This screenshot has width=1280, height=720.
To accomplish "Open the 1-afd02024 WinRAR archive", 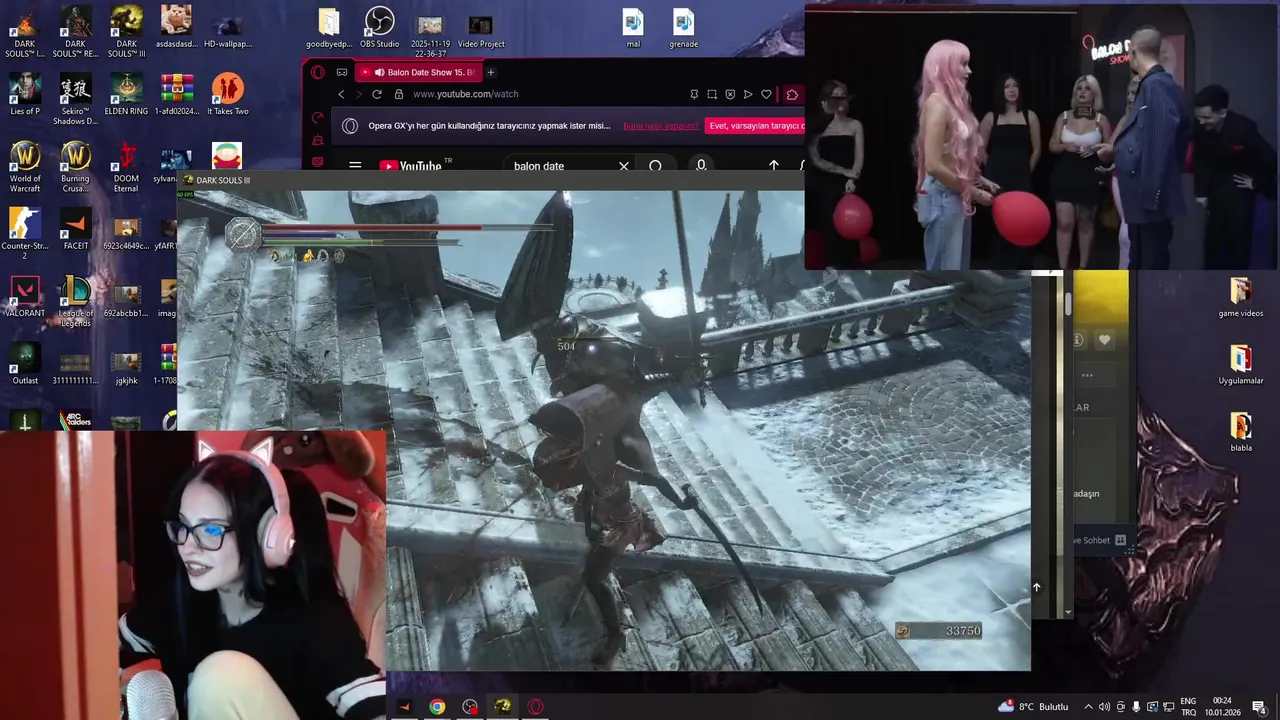I will tap(177, 94).
